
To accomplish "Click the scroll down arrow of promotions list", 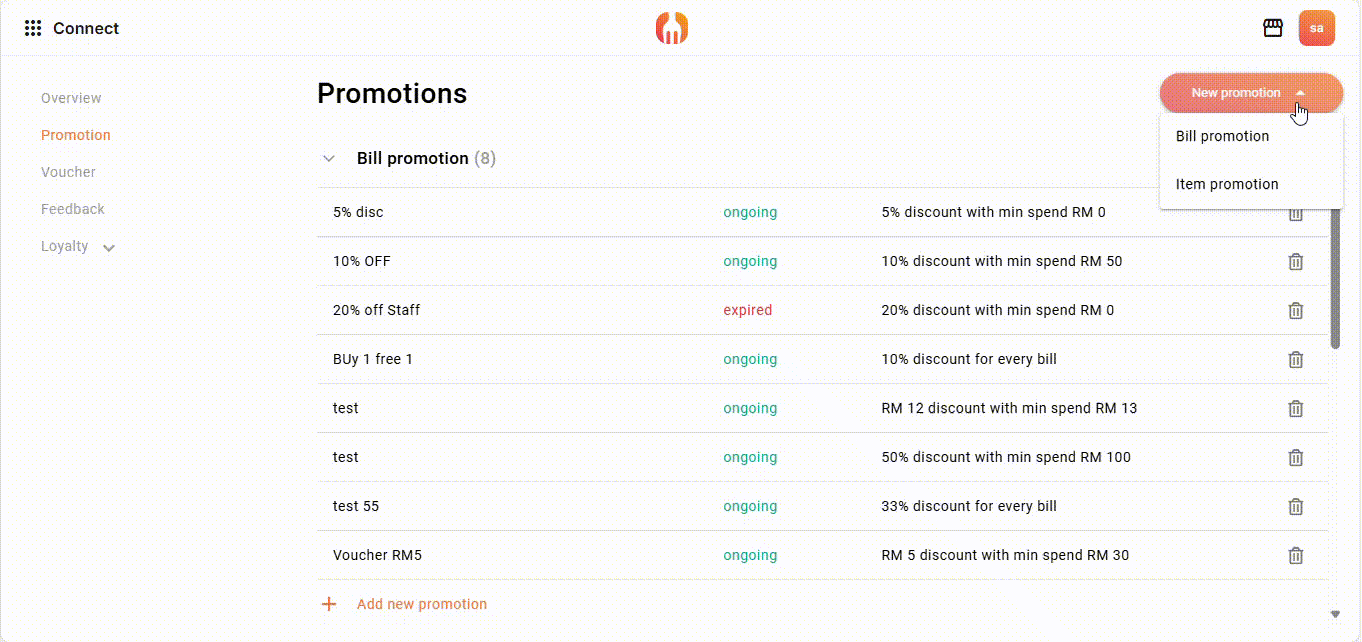I will [1335, 614].
